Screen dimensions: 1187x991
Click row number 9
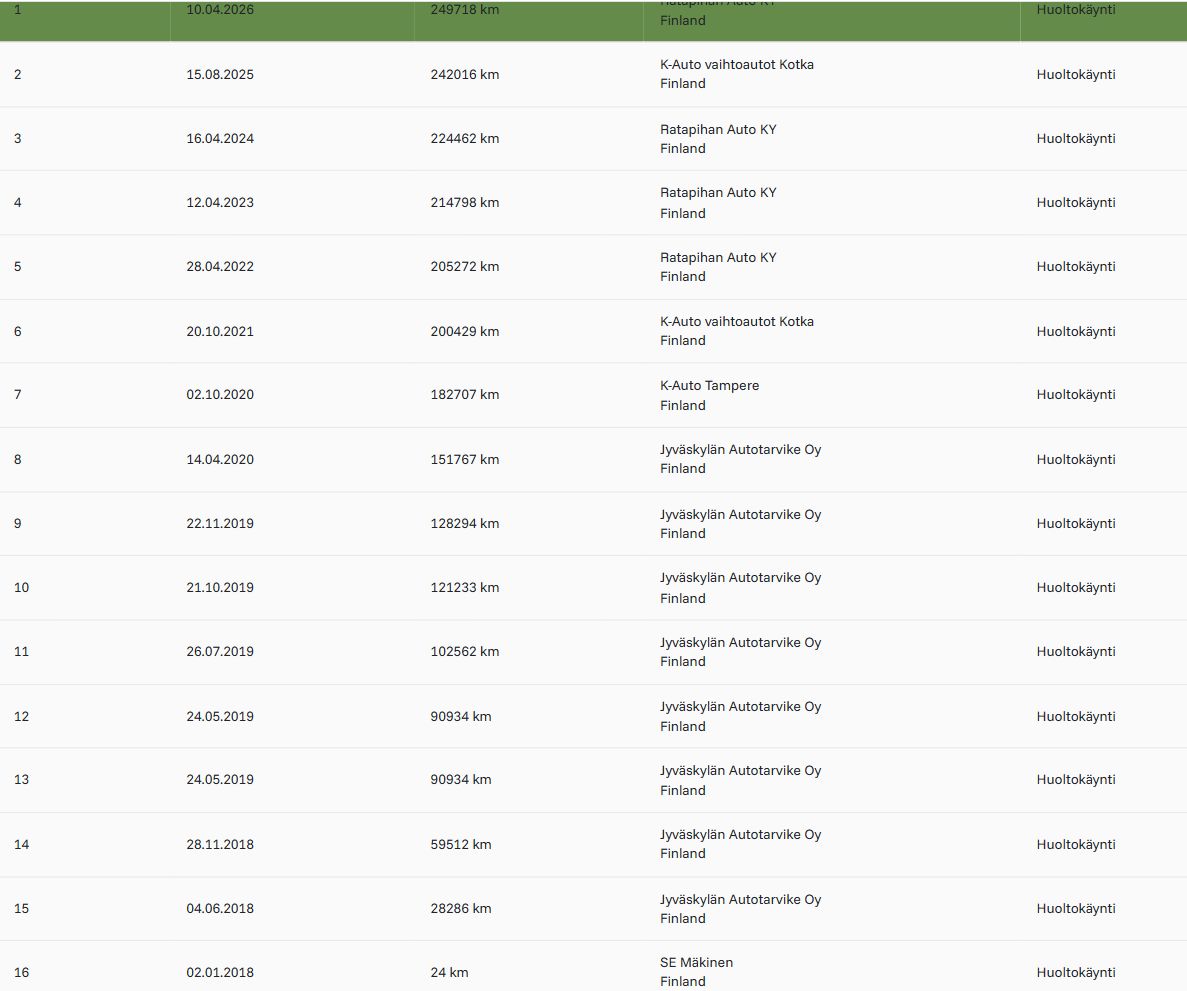point(17,523)
